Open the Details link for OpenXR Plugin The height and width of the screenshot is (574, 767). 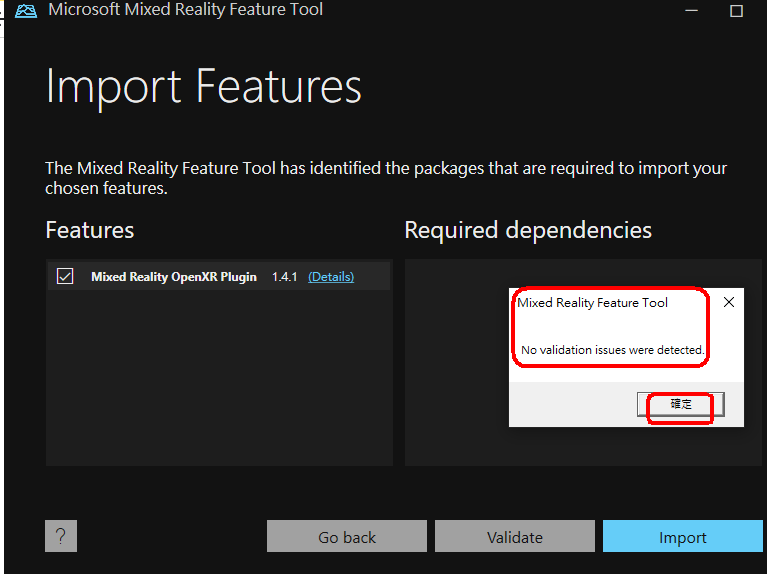[x=331, y=277]
